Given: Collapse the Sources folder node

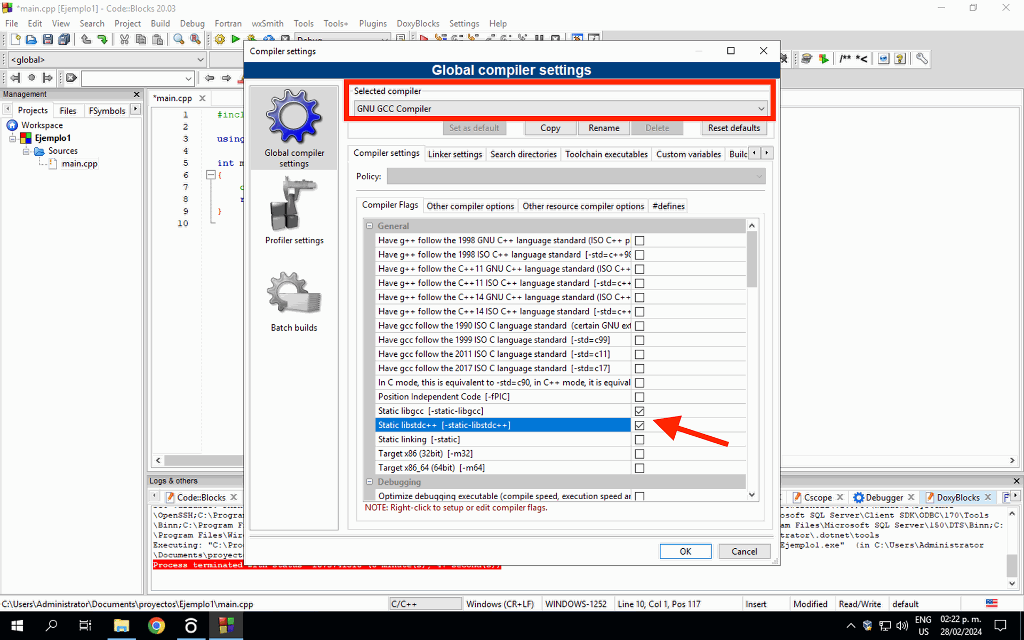Looking at the screenshot, I should (27, 151).
